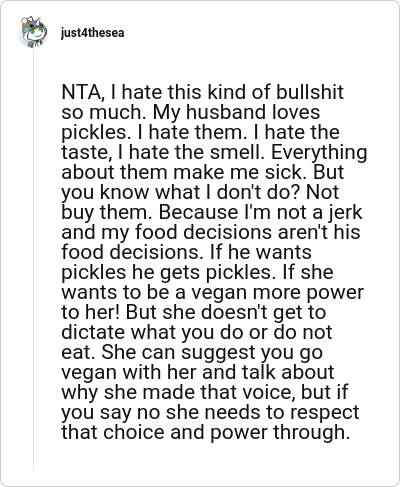Collapse the comment via the thread line
Image resolution: width=400 pixels, height=487 pixels.
point(33,259)
